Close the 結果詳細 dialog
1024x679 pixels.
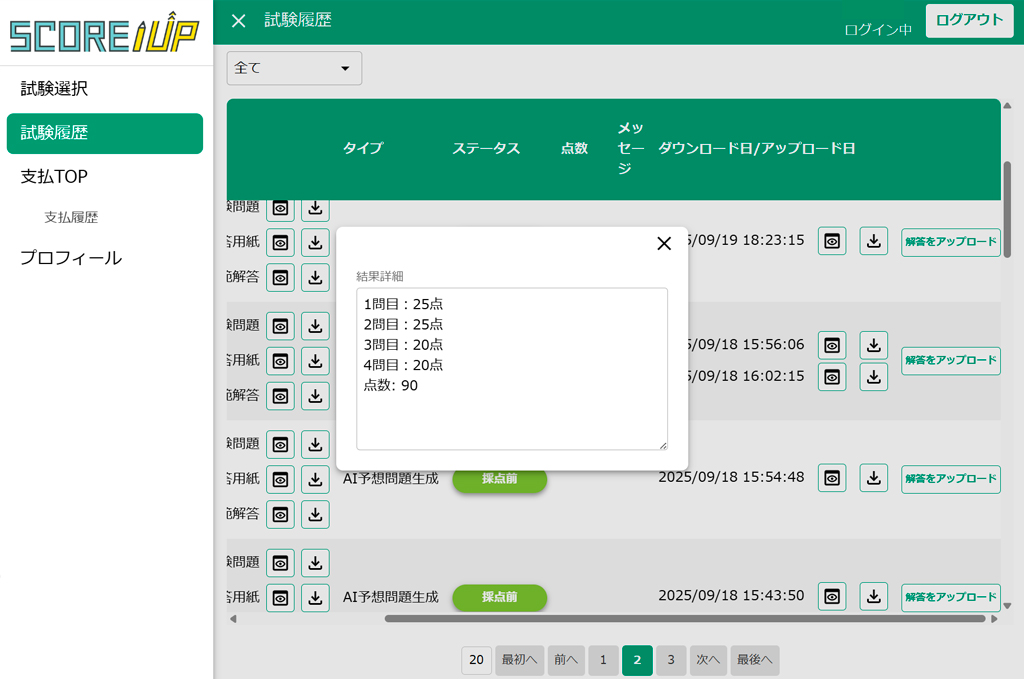click(x=663, y=243)
